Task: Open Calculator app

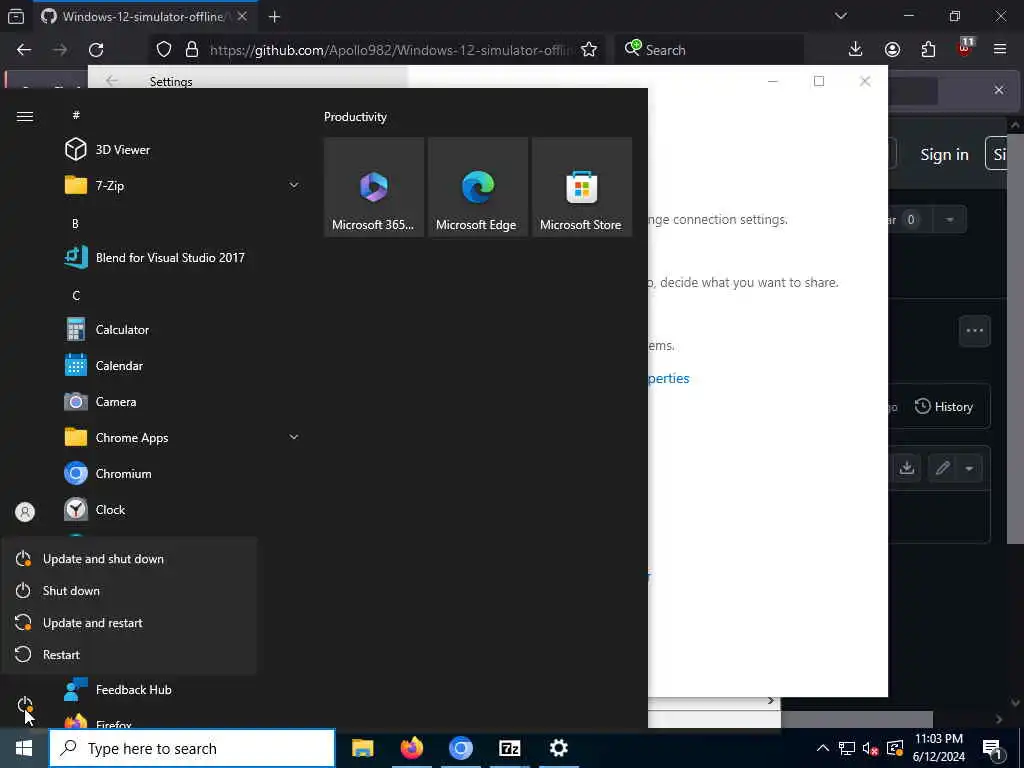Action: pyautogui.click(x=107, y=330)
